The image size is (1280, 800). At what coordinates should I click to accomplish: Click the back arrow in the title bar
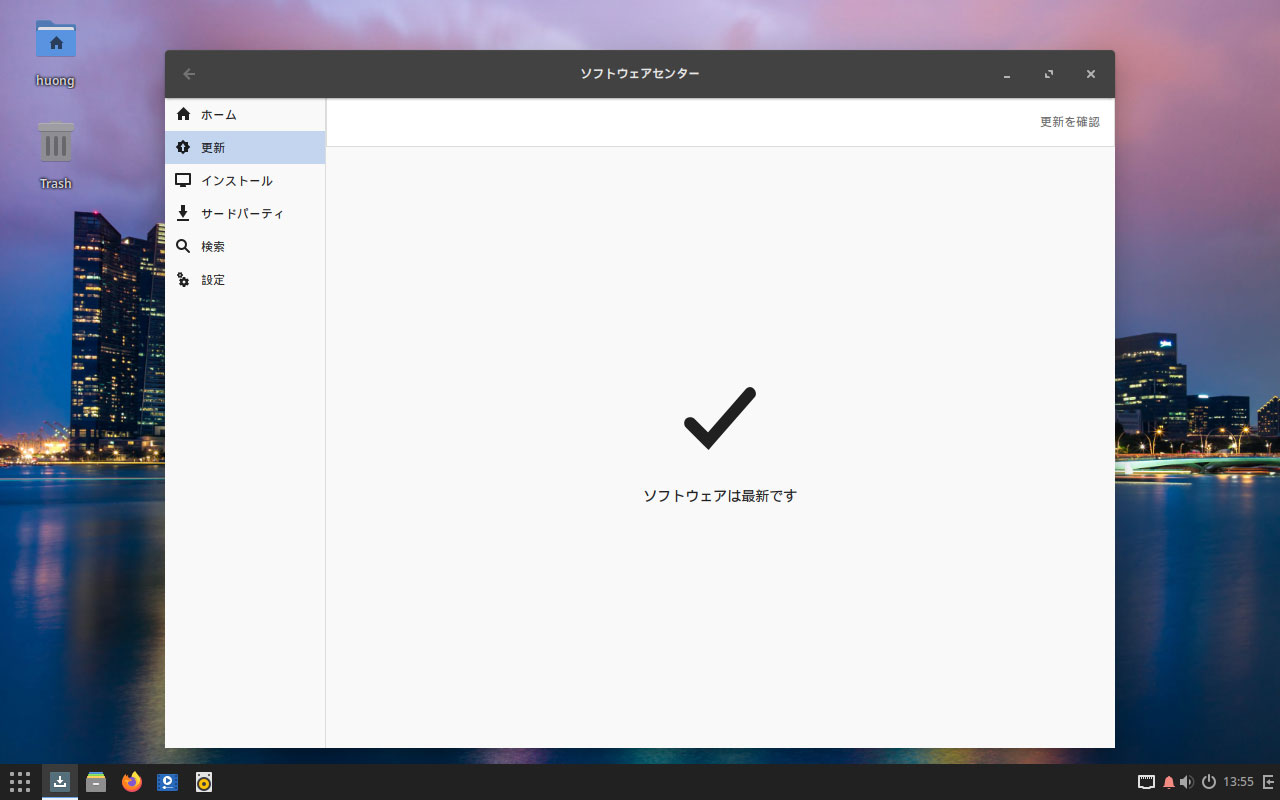pyautogui.click(x=189, y=74)
